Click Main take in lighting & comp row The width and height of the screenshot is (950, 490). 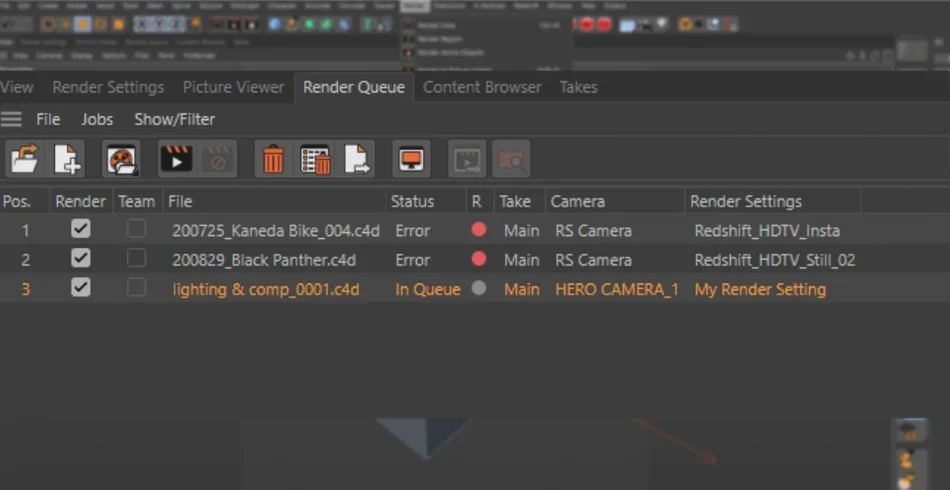click(x=522, y=290)
